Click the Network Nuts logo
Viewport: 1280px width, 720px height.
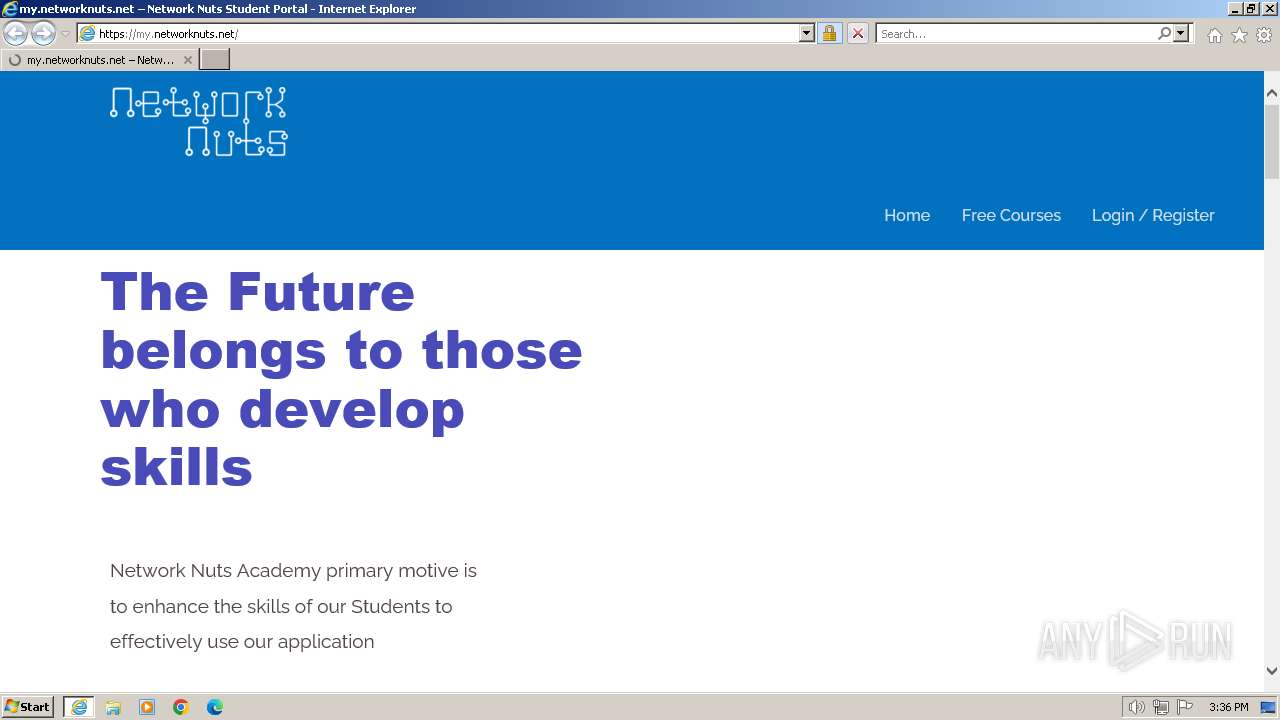coord(198,122)
